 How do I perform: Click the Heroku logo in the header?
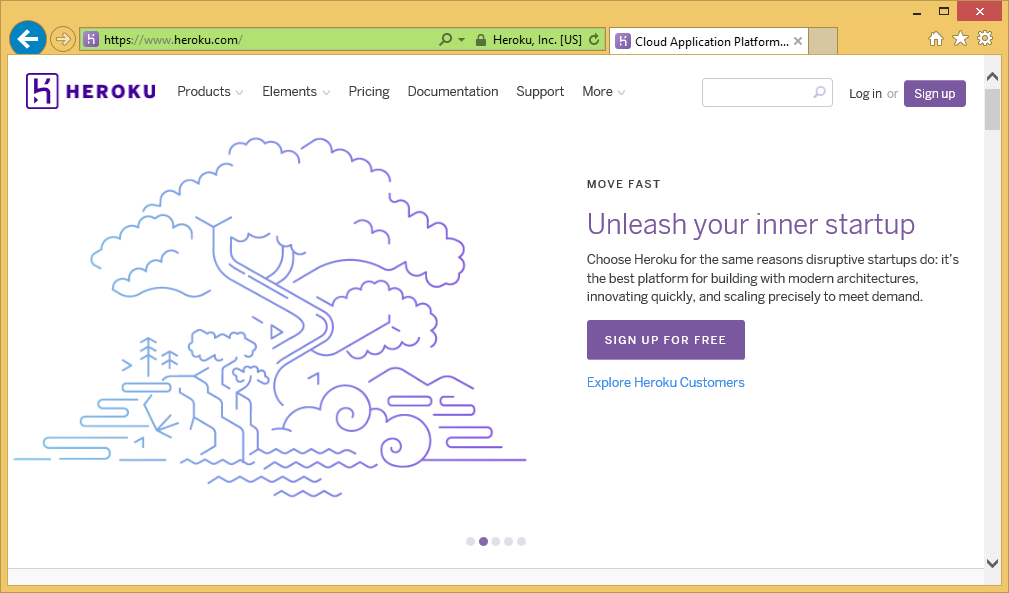[x=91, y=92]
